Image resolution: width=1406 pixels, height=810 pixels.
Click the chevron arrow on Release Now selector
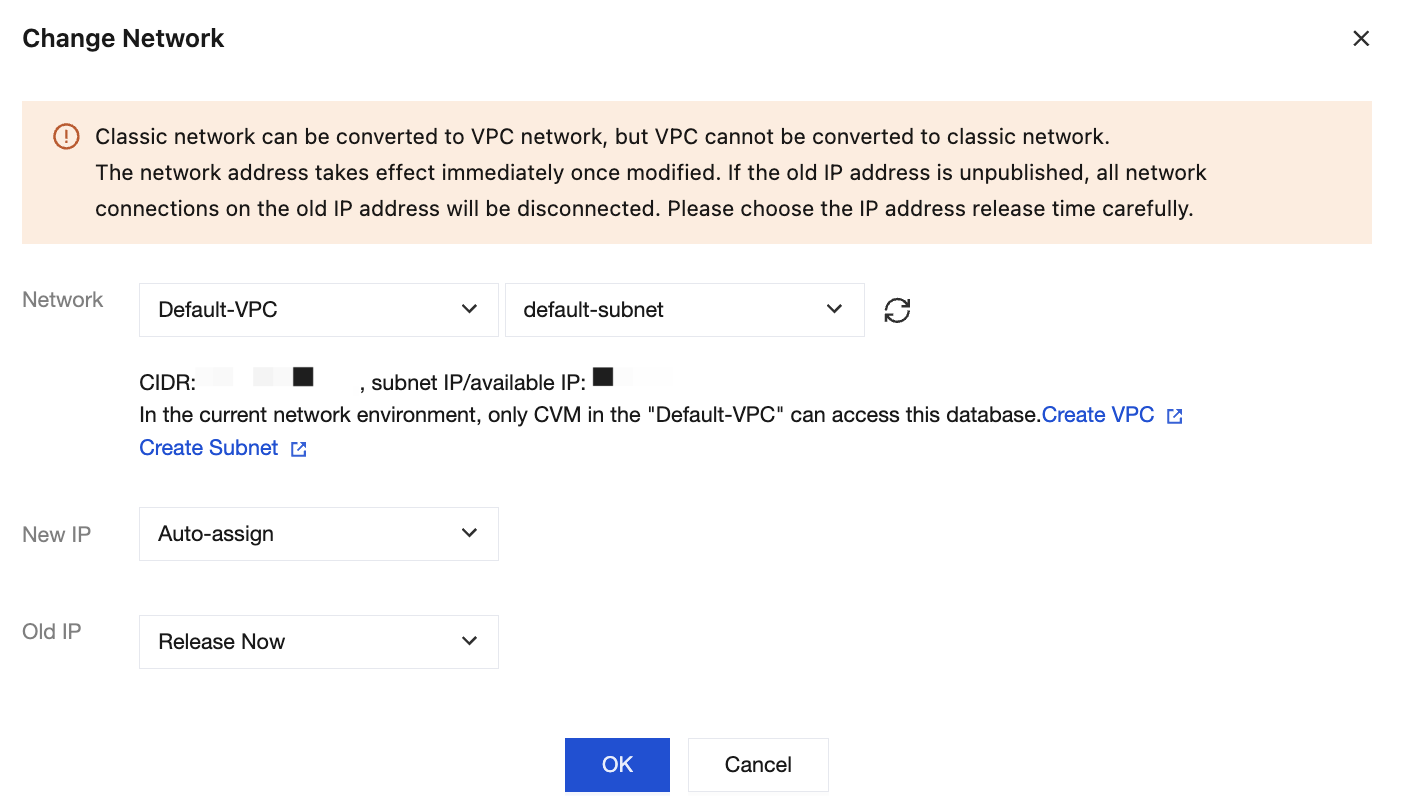469,642
